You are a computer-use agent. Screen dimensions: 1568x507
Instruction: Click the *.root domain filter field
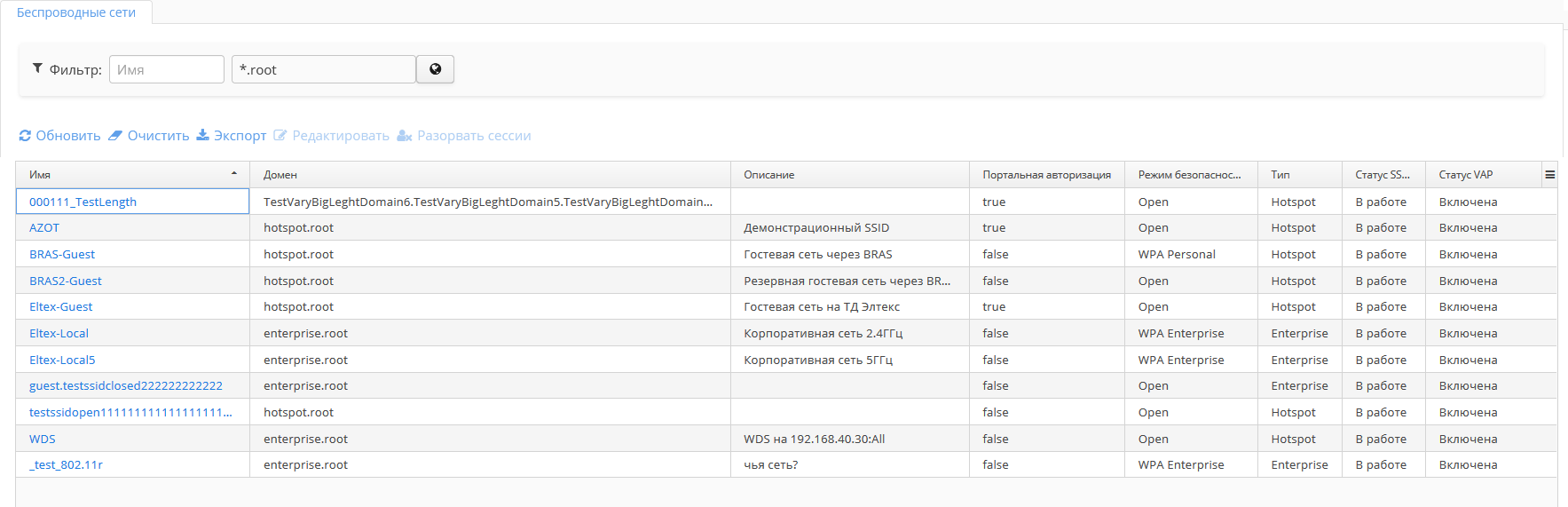(x=323, y=69)
